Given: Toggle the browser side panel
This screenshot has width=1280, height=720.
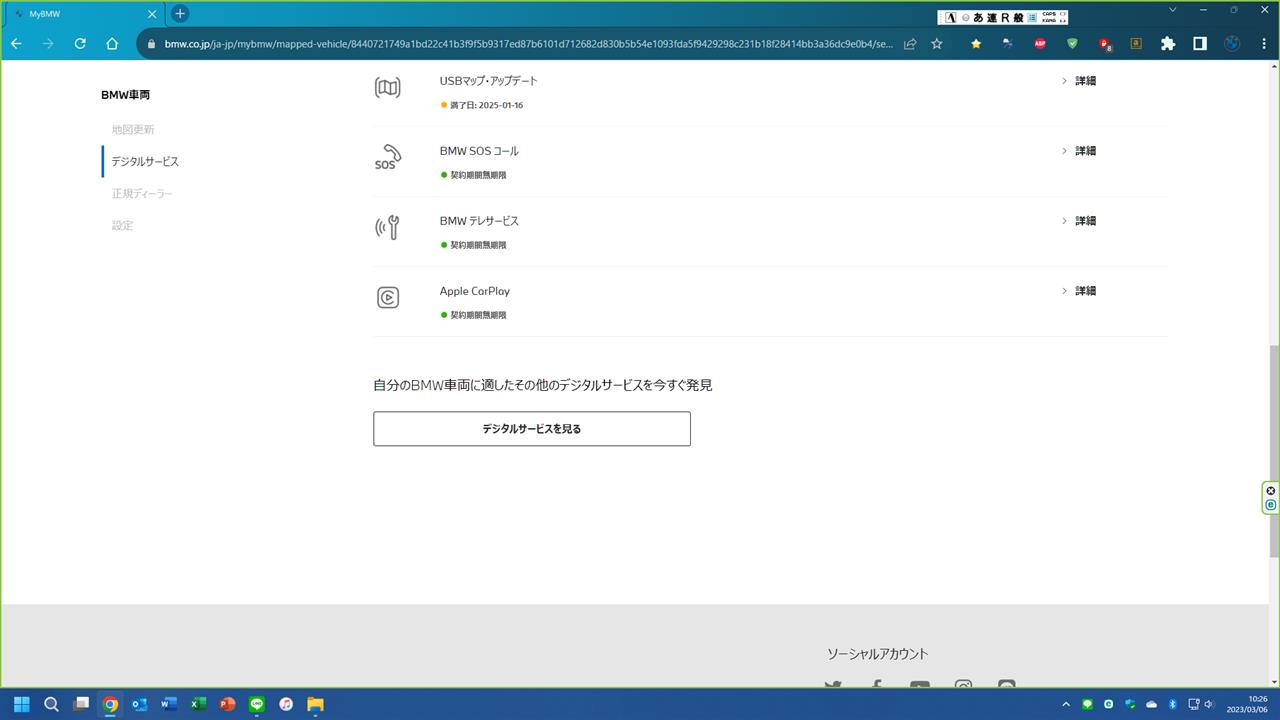Looking at the screenshot, I should point(1200,44).
